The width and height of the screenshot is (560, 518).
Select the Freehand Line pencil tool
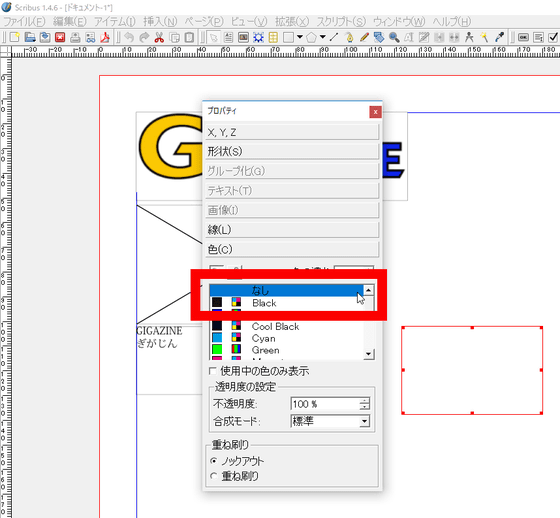coord(364,37)
